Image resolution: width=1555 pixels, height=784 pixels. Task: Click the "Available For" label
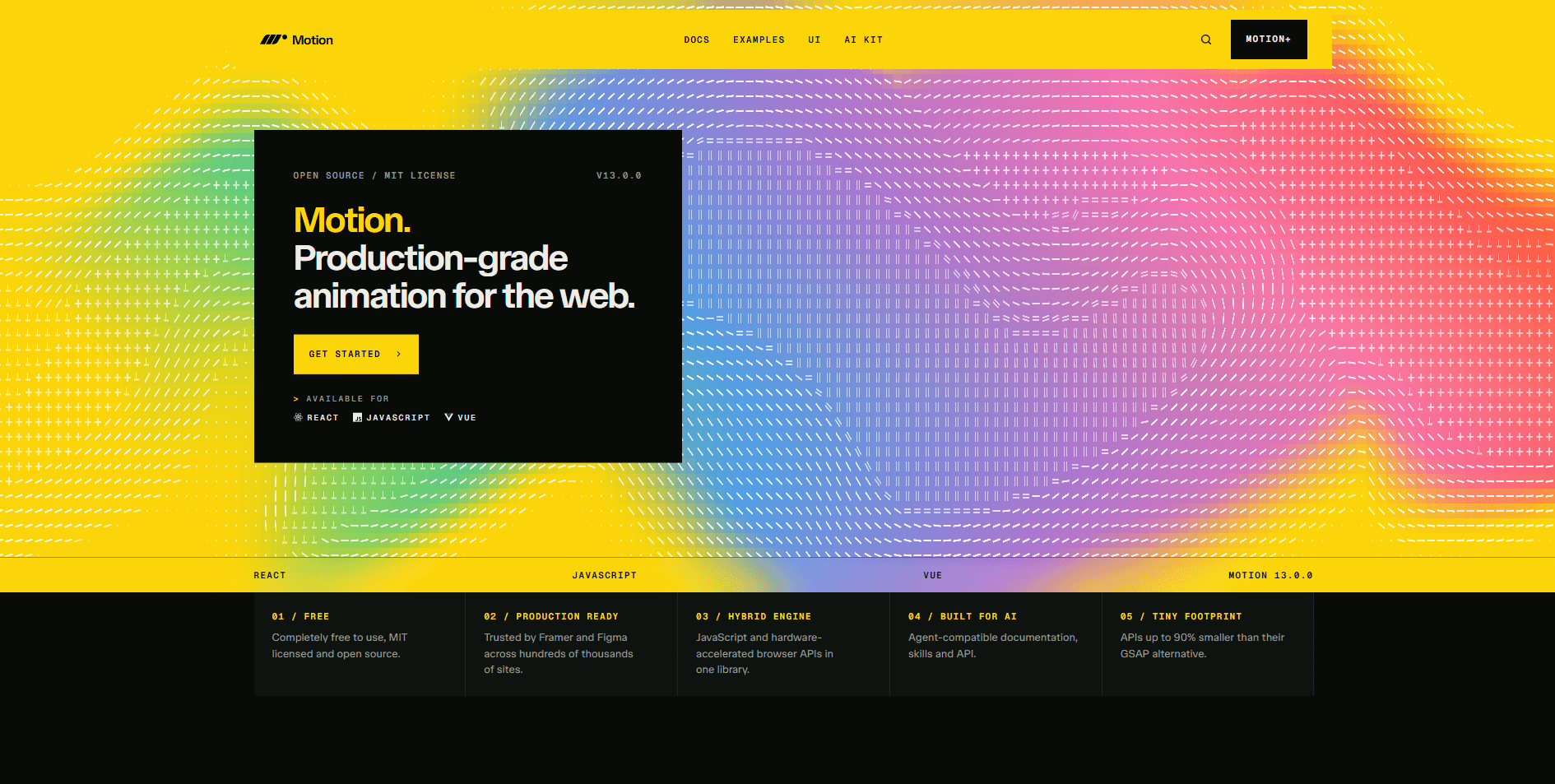tap(347, 399)
